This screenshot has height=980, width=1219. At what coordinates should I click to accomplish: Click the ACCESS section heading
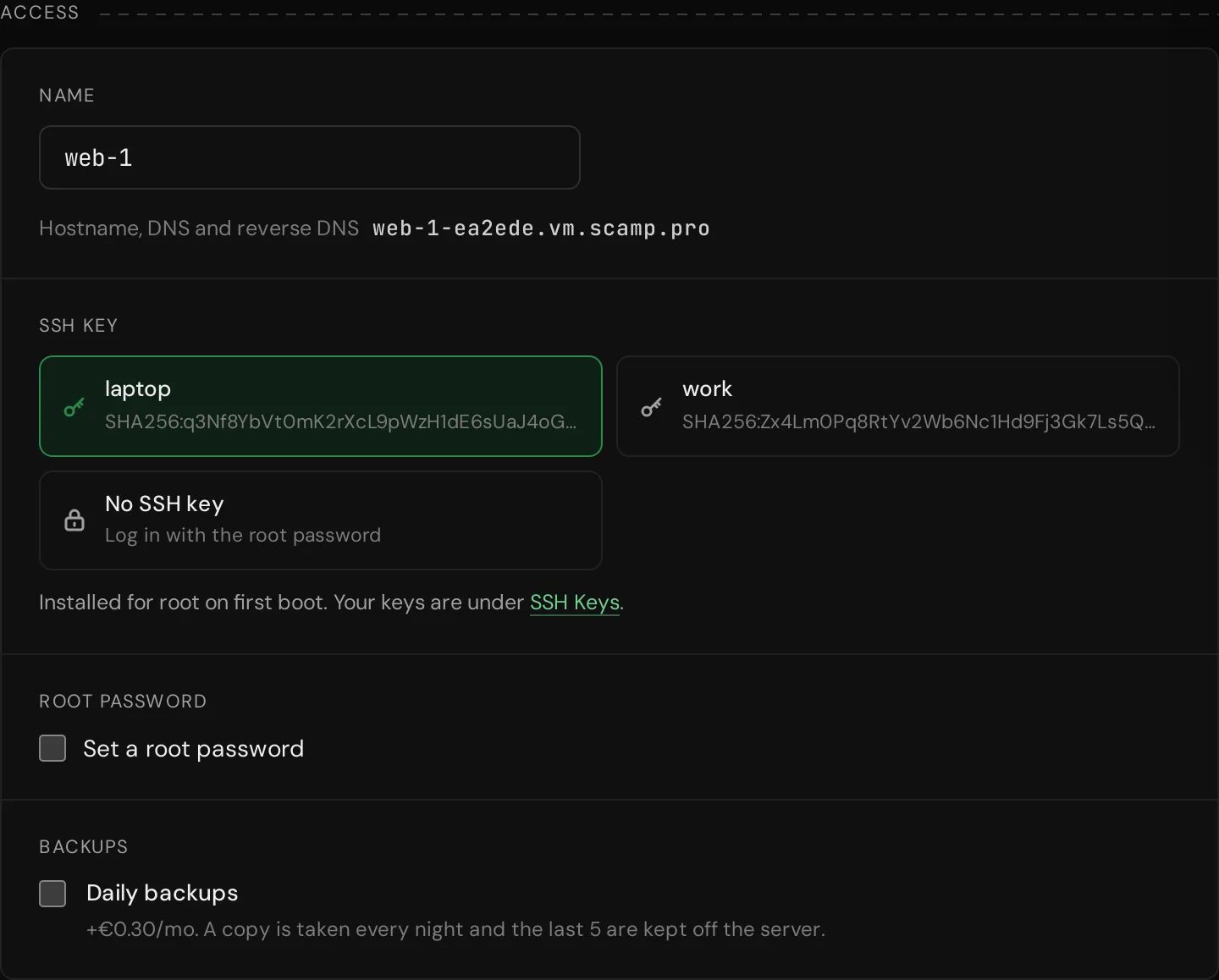tap(40, 13)
